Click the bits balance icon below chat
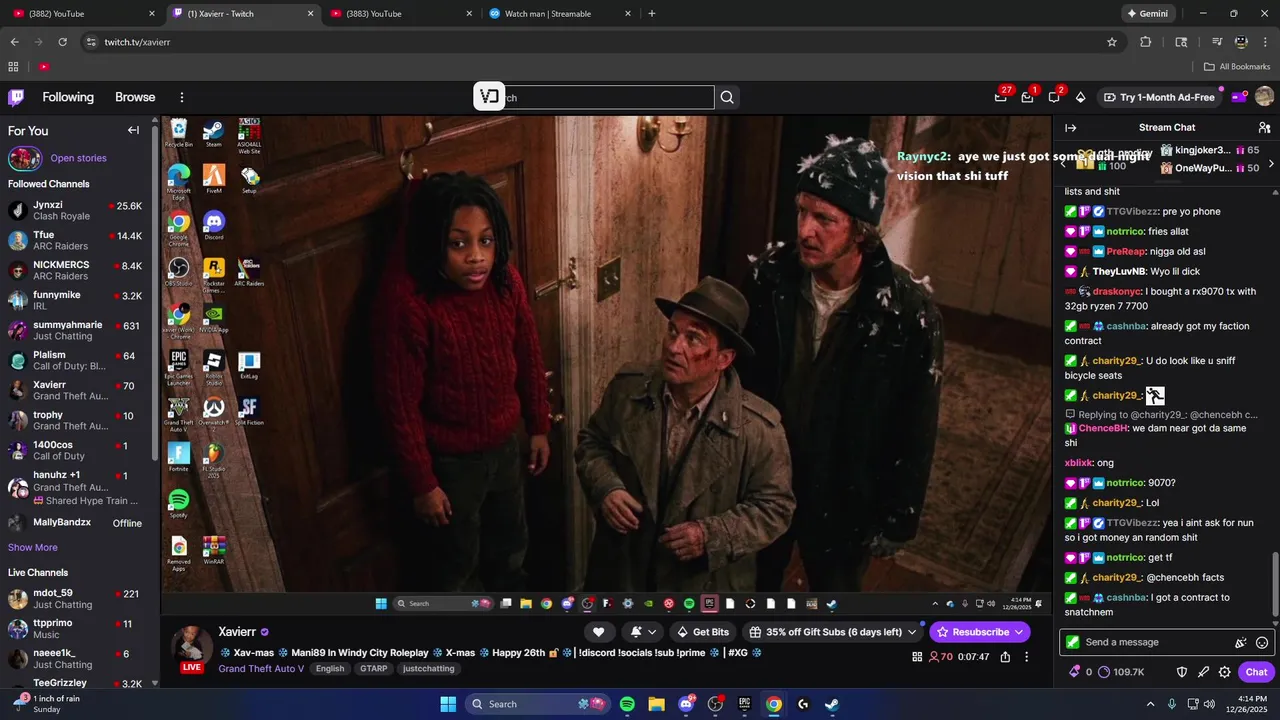The image size is (1280, 720). (x=1074, y=672)
